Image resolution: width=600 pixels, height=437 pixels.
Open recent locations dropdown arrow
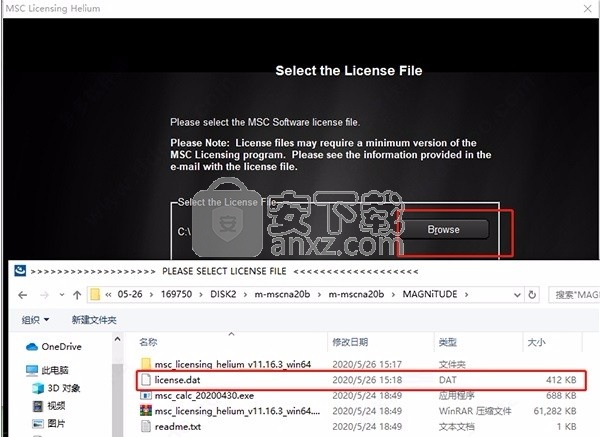[x=62, y=295]
